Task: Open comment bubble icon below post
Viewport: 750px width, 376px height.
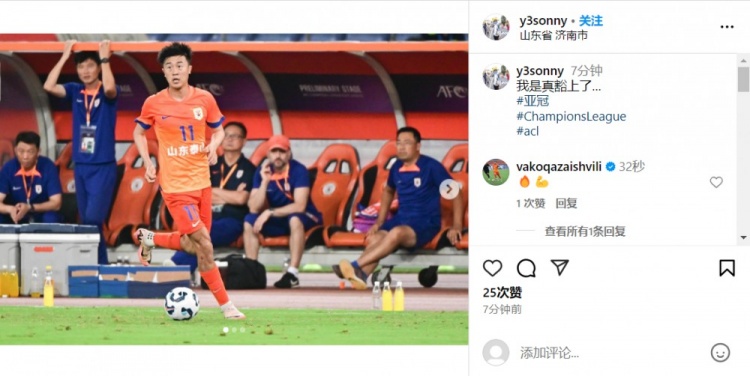Action: click(526, 268)
